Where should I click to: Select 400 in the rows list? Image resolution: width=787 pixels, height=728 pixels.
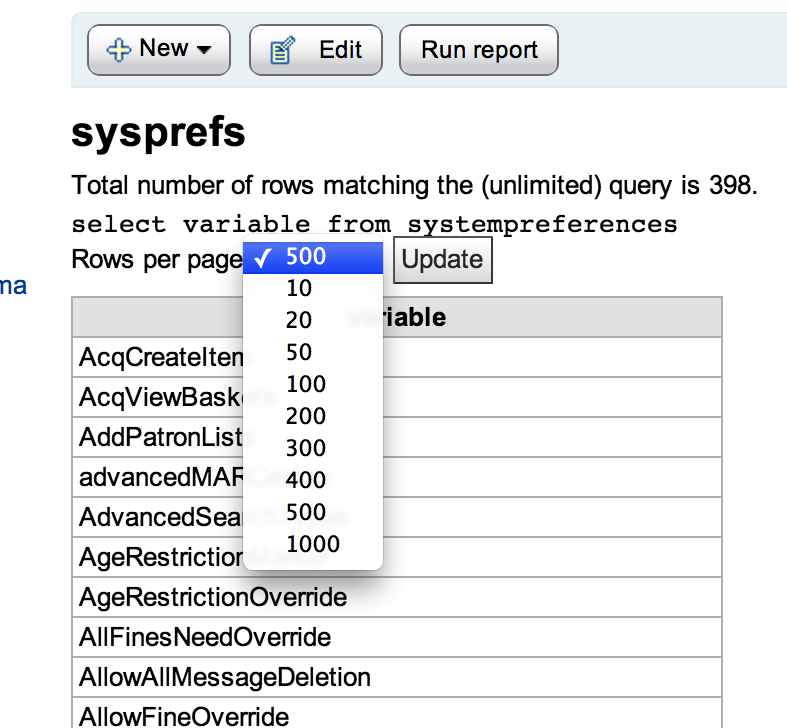pos(305,480)
